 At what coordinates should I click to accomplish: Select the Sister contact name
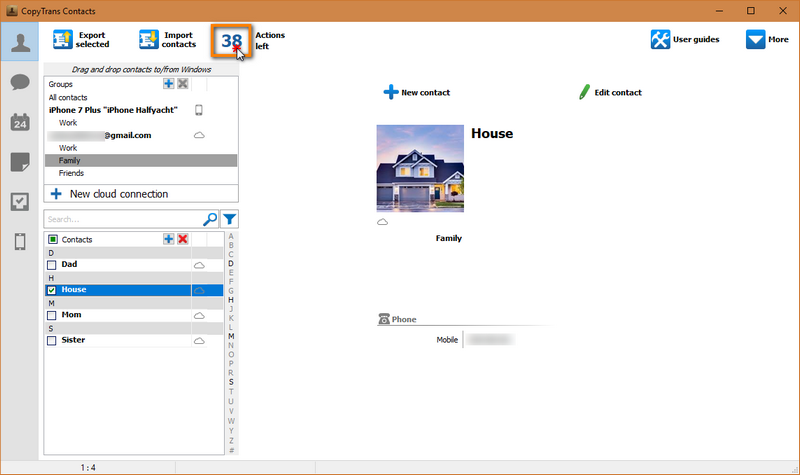(73, 340)
